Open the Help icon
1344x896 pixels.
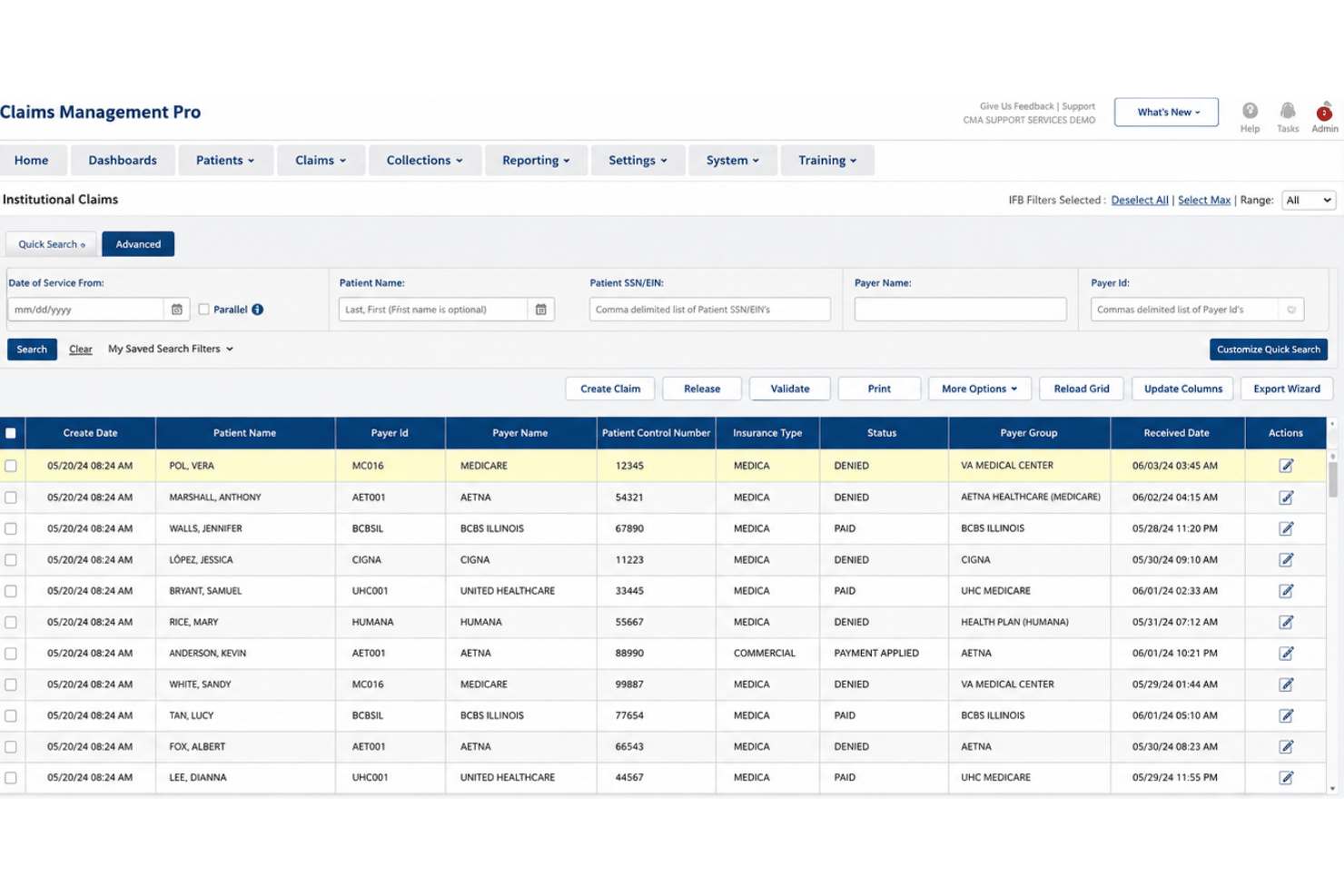pos(1250,111)
